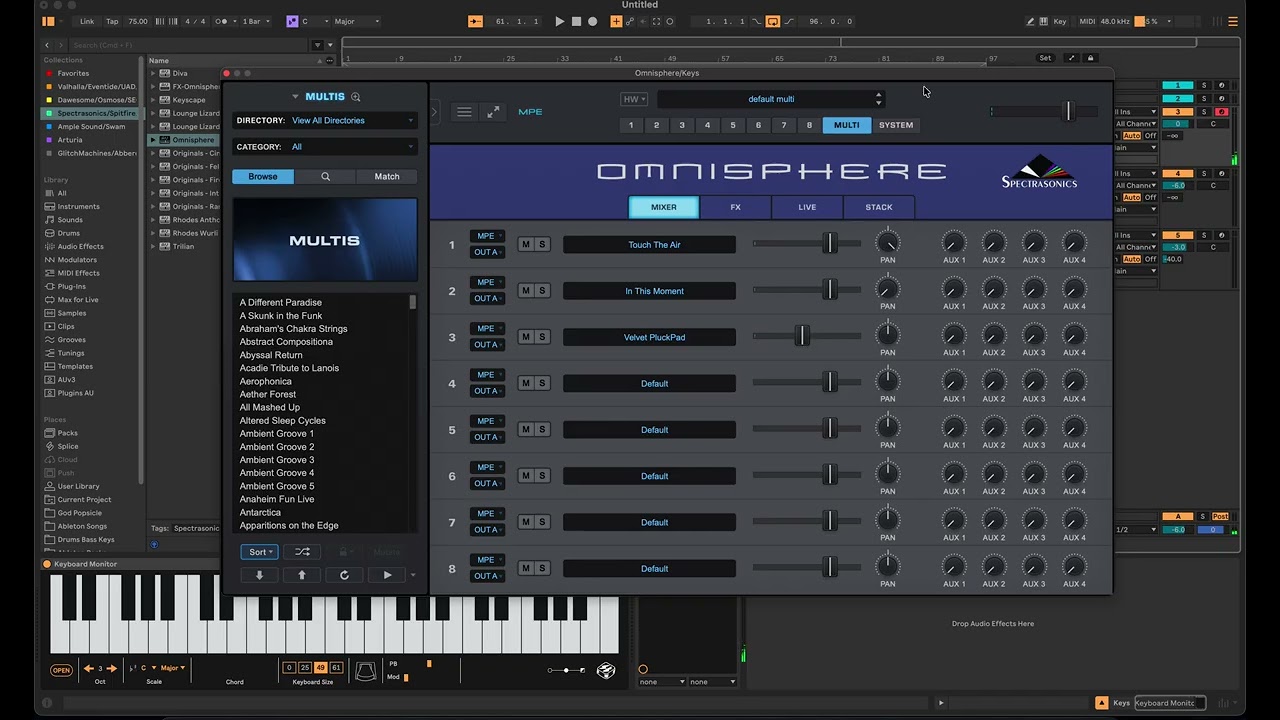This screenshot has height=720, width=1280.
Task: Open the Sort dropdown
Action: pos(259,552)
